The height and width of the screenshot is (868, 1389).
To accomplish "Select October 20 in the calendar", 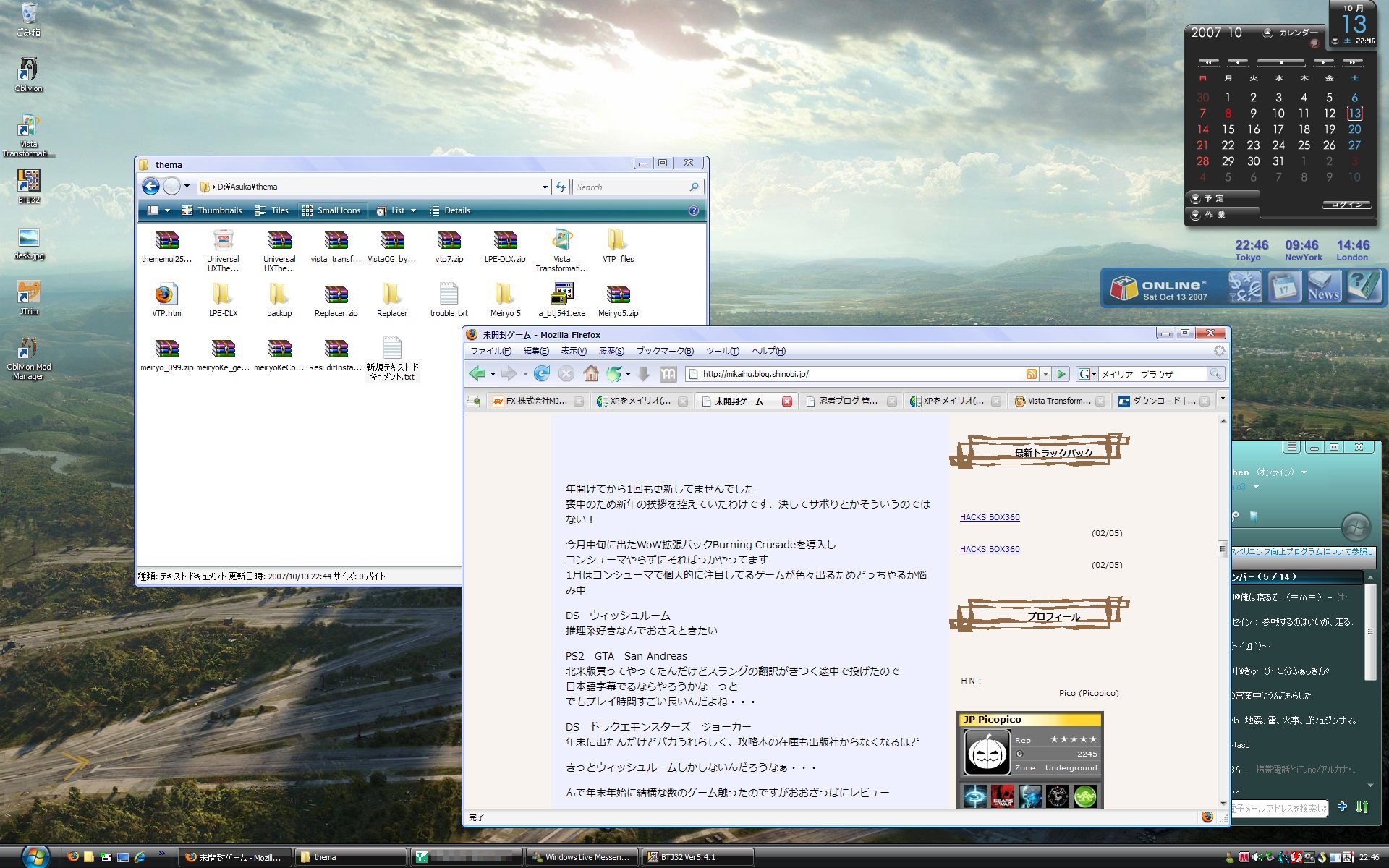I will (x=1354, y=129).
